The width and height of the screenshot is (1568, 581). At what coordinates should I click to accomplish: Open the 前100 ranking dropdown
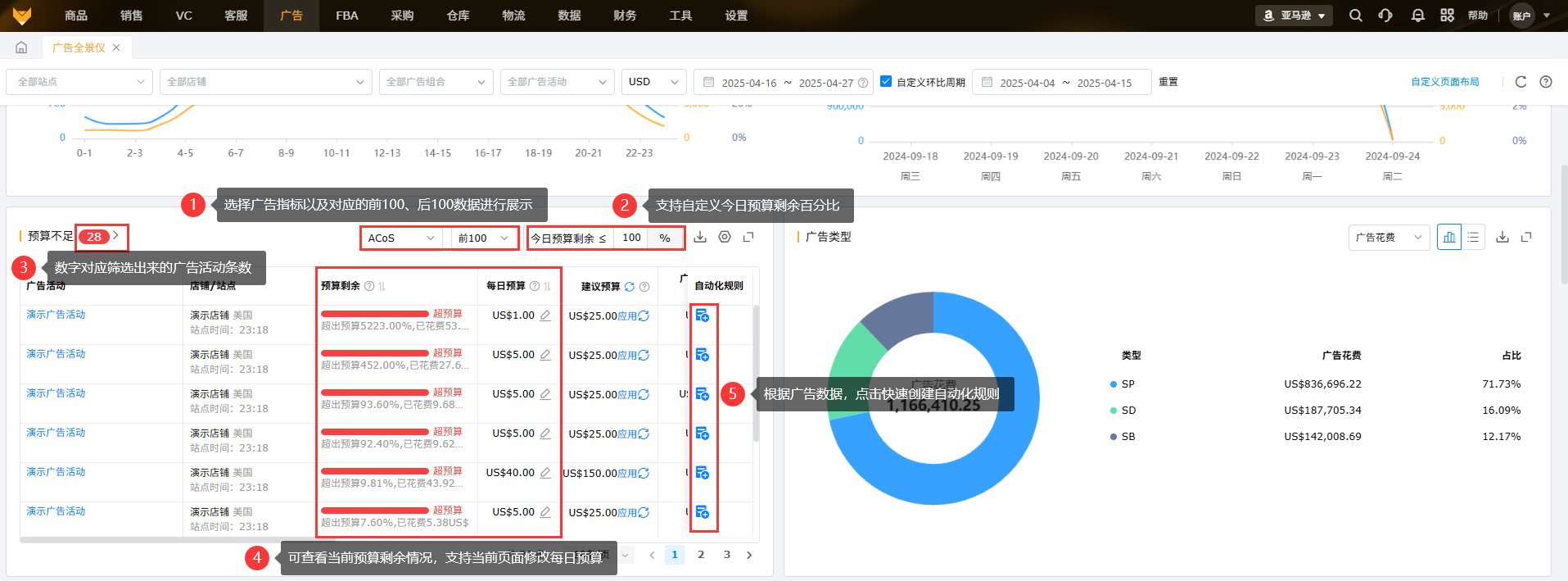pyautogui.click(x=483, y=238)
